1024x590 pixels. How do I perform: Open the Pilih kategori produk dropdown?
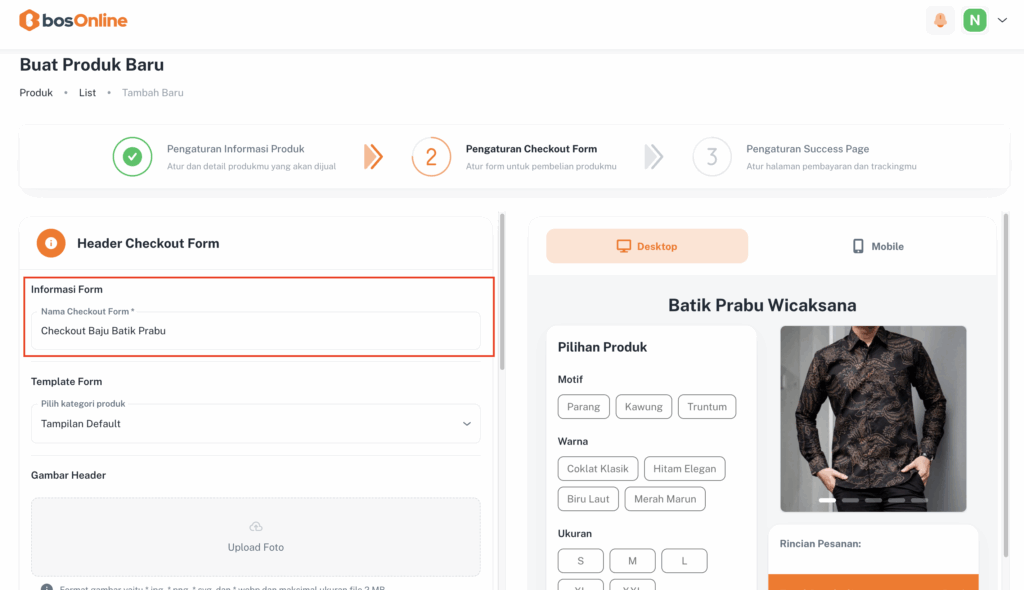[255, 424]
